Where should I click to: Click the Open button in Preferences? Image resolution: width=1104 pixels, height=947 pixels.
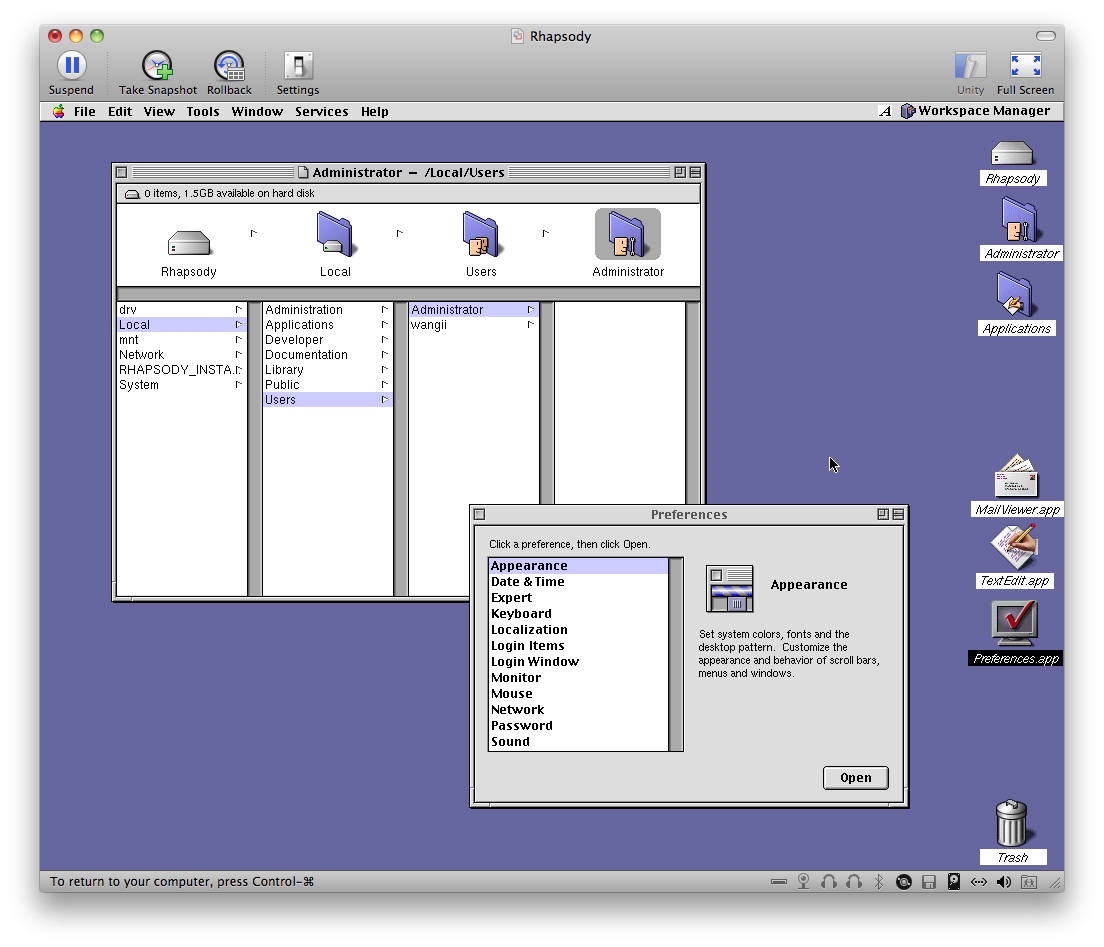tap(855, 777)
